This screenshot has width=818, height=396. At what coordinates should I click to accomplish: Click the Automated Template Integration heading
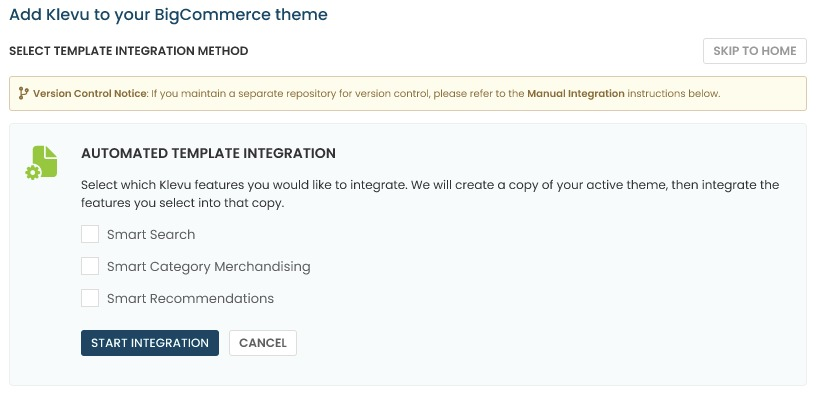click(x=208, y=153)
